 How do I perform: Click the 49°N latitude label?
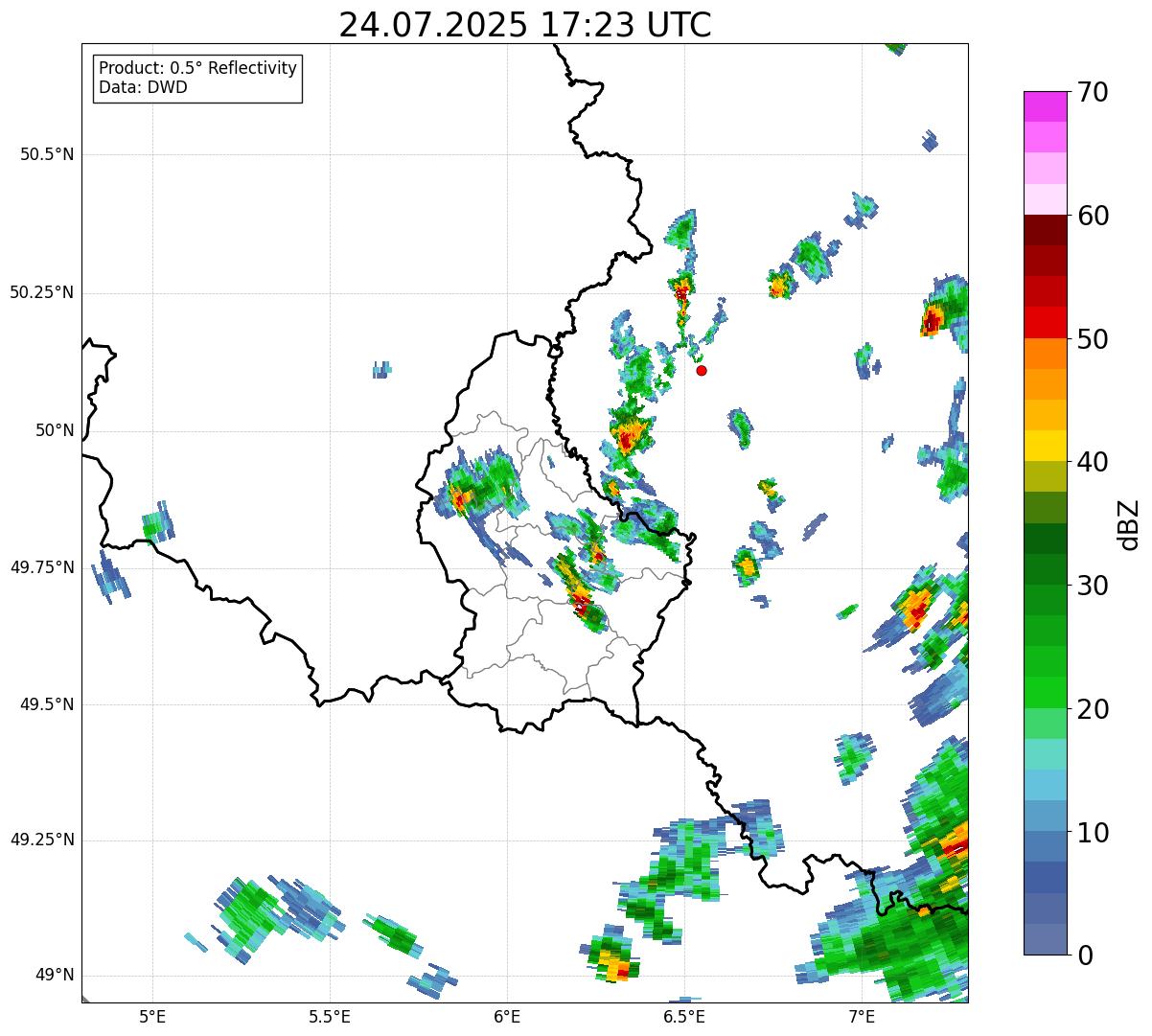(x=55, y=976)
